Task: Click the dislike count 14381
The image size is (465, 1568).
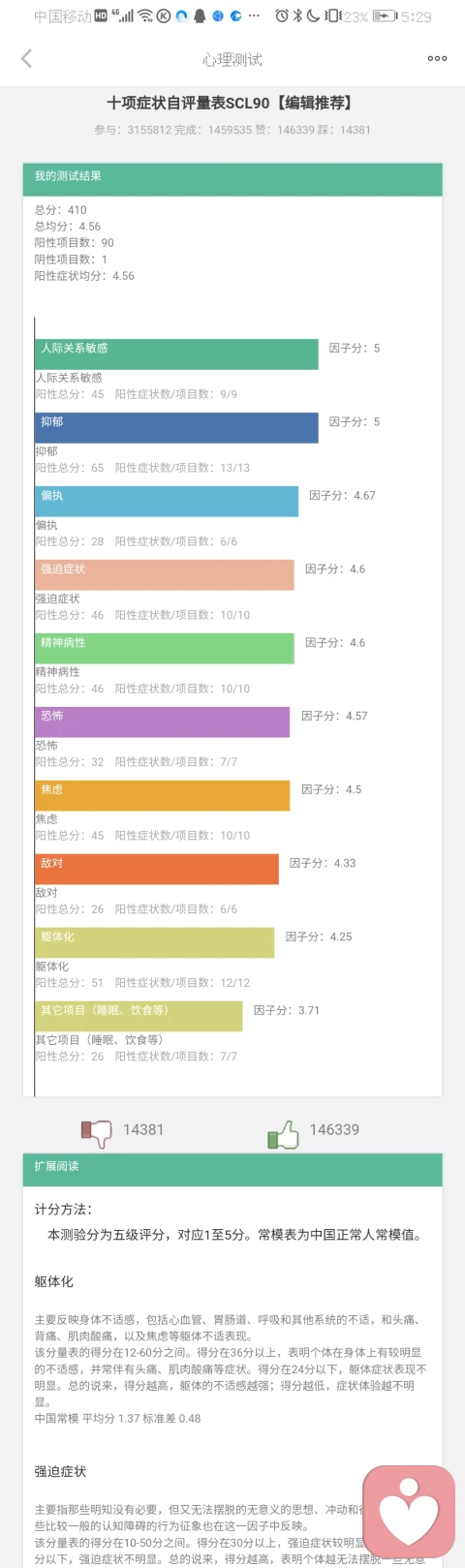Action: [x=143, y=1129]
